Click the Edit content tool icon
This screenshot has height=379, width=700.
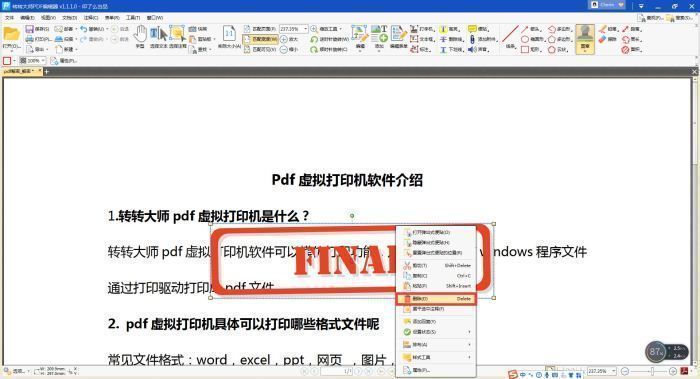coord(359,34)
